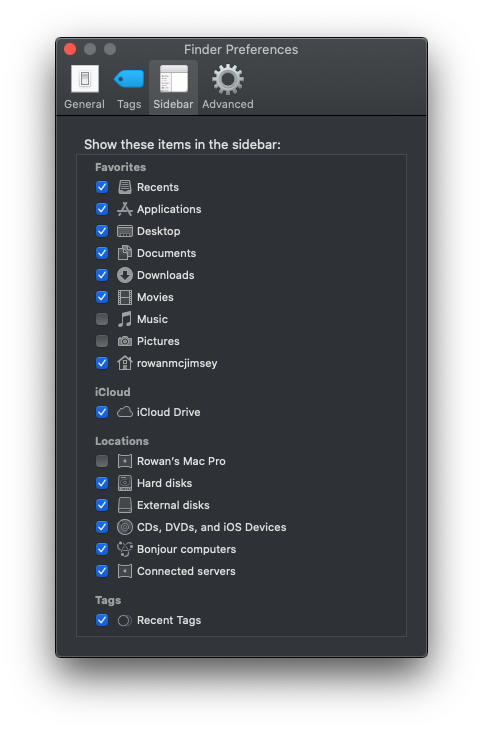Open the blue Tags preferences icon
The height and width of the screenshot is (731, 483).
coord(129,79)
